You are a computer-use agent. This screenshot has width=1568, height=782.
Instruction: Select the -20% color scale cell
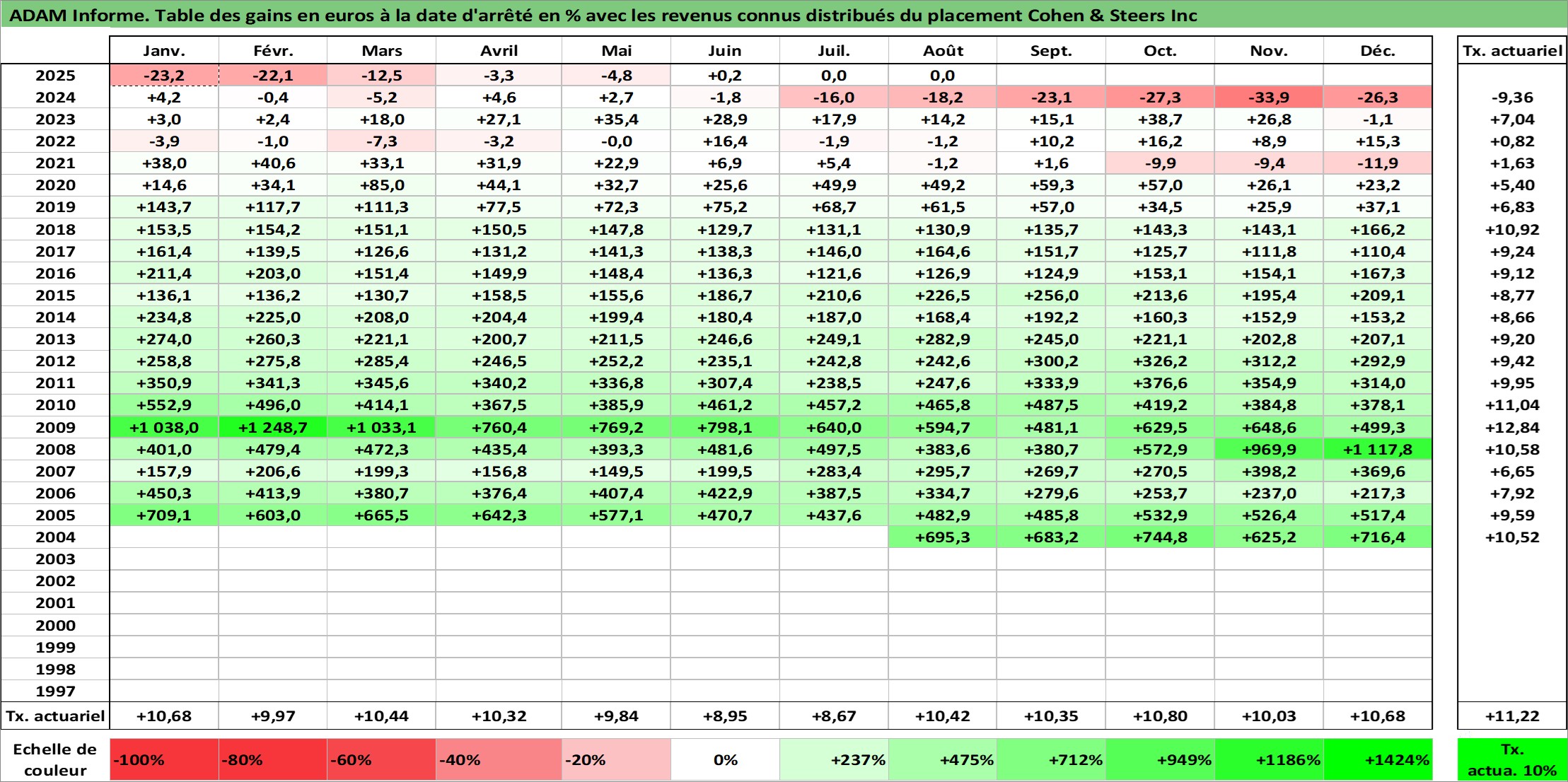coord(616,760)
